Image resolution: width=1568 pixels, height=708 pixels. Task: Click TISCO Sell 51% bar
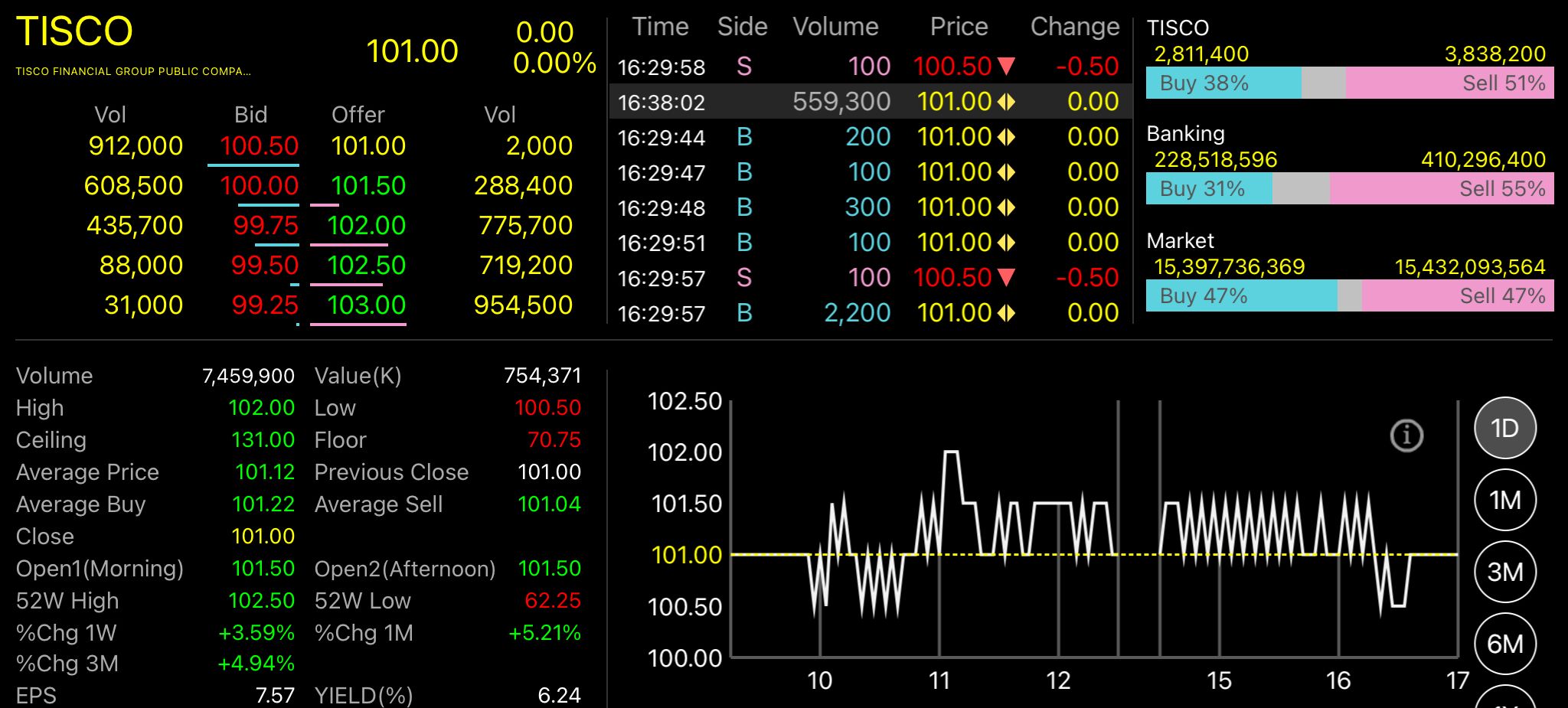coord(1449,83)
